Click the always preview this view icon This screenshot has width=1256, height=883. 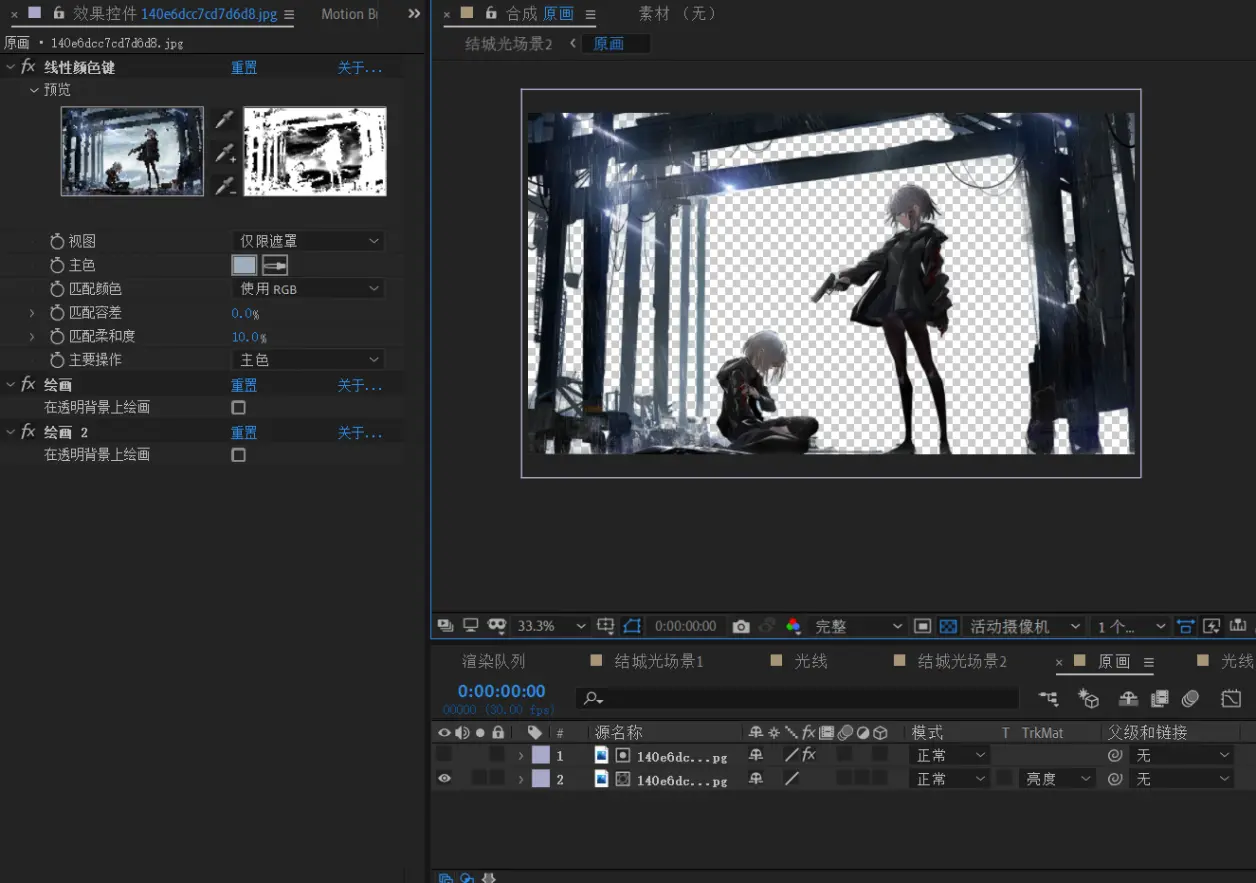pos(445,626)
